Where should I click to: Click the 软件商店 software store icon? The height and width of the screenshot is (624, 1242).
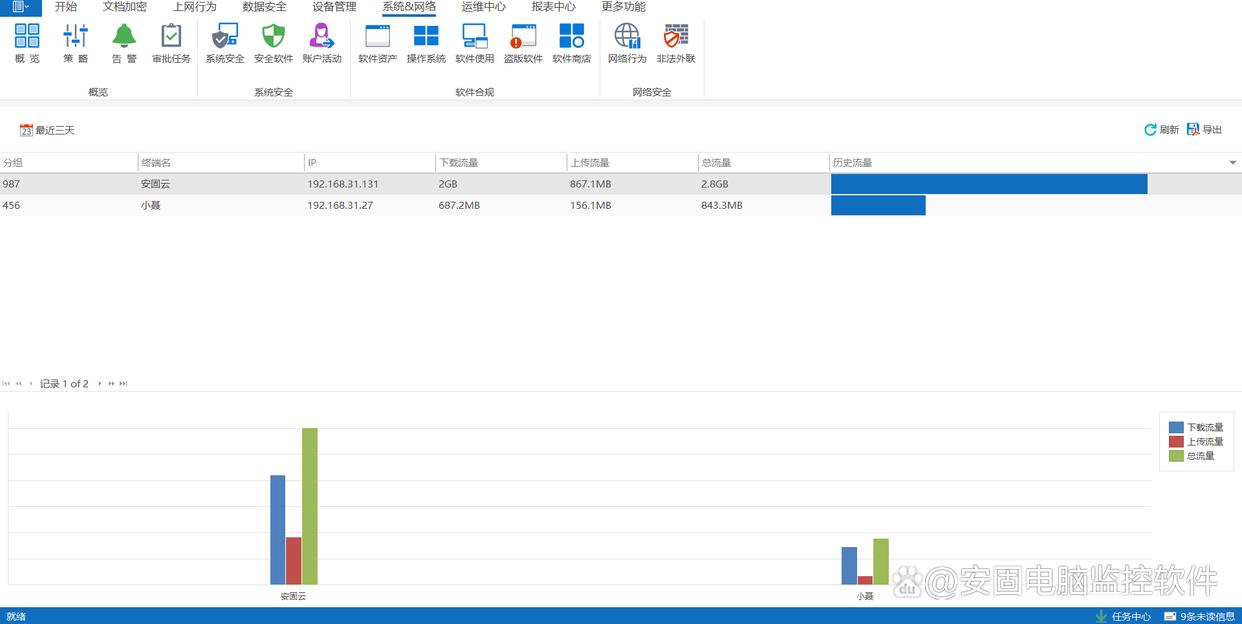(x=571, y=37)
